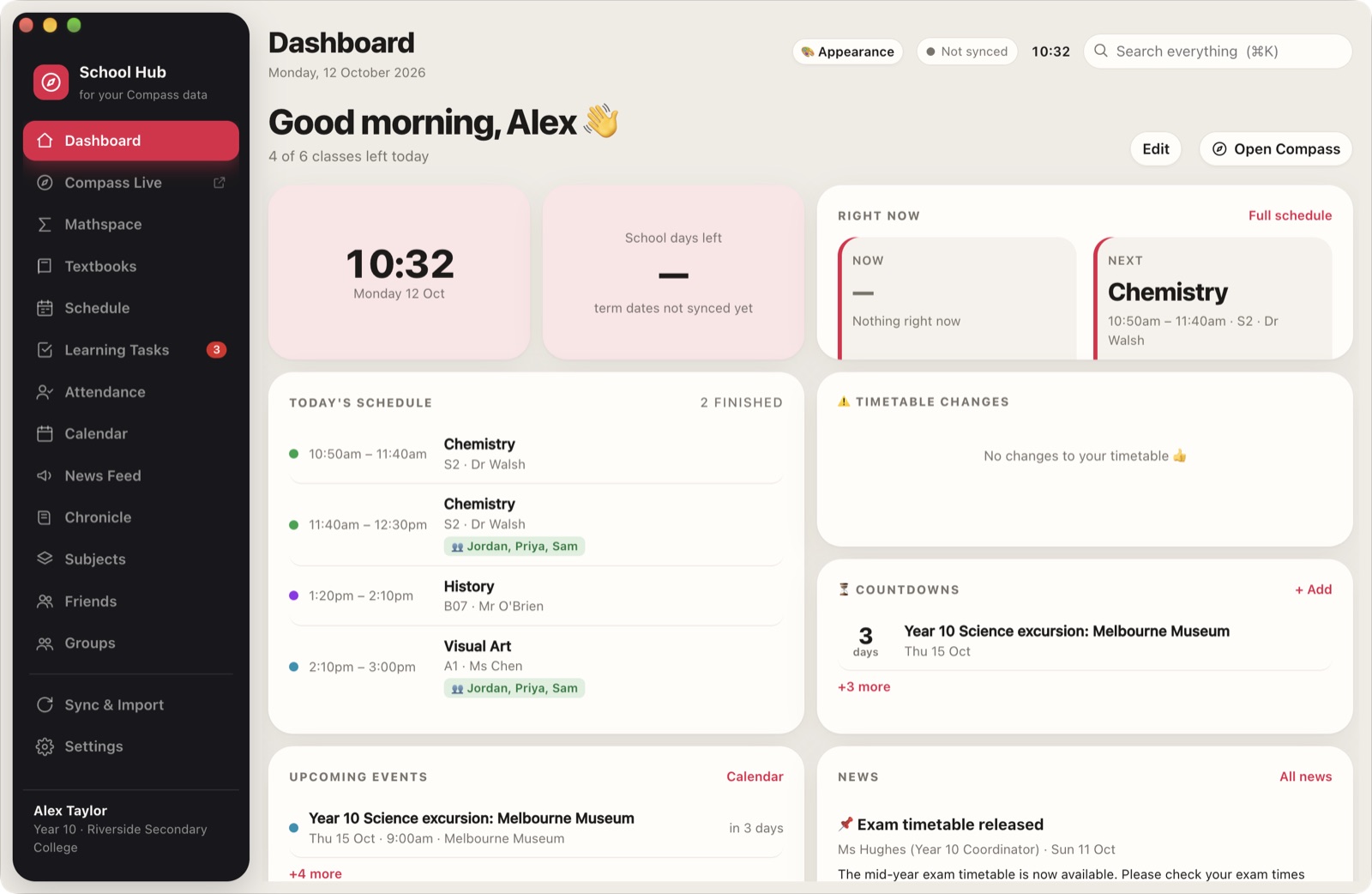
Task: Open the Compass Live external link icon
Action: point(220,183)
